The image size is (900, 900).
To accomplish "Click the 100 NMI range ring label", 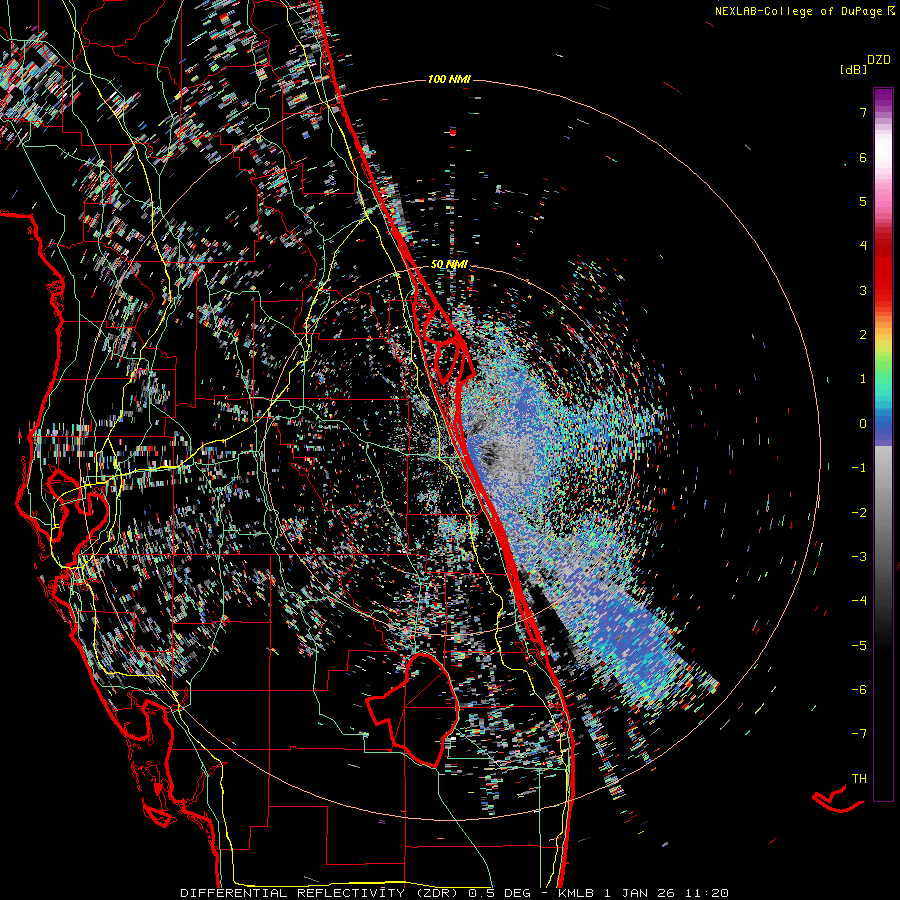I will [449, 79].
